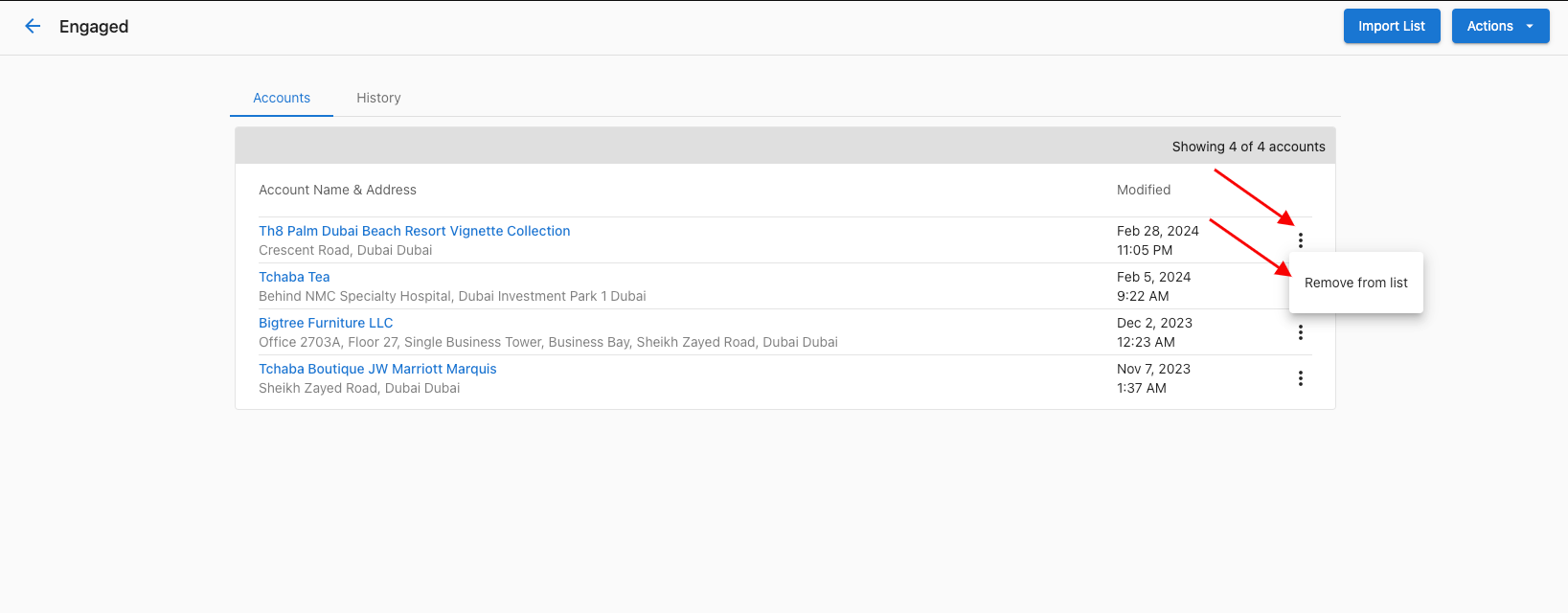Image resolution: width=1568 pixels, height=613 pixels.
Task: Open options menu for Th8 Palm Dubai row
Action: point(1301,240)
